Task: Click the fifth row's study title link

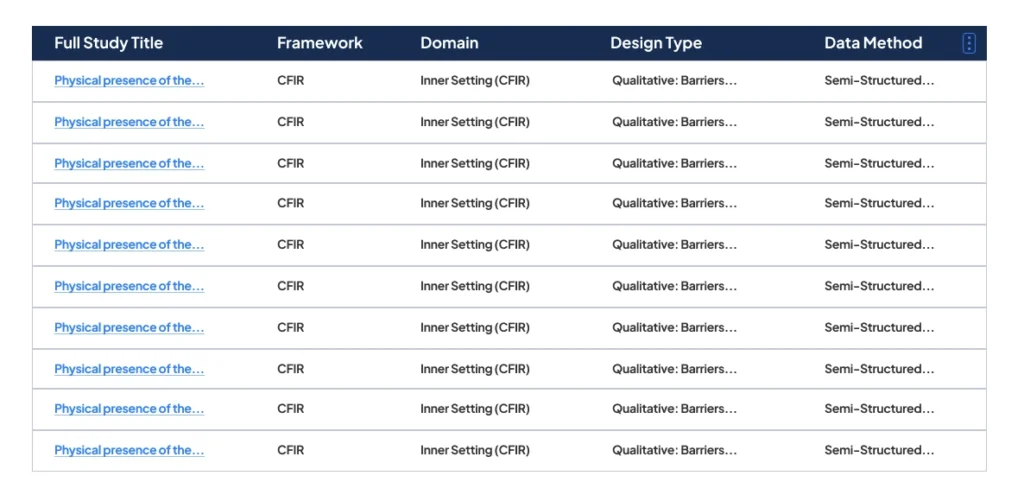Action: click(x=129, y=245)
